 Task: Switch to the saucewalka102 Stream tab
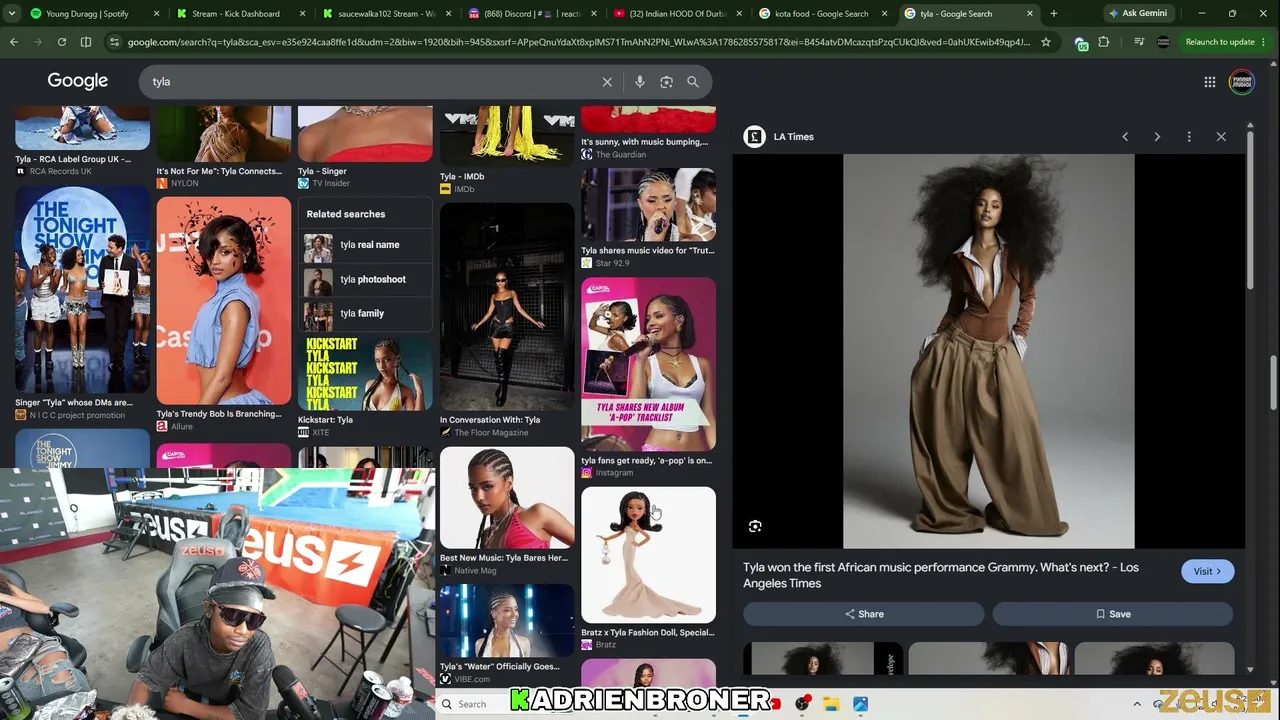point(386,14)
